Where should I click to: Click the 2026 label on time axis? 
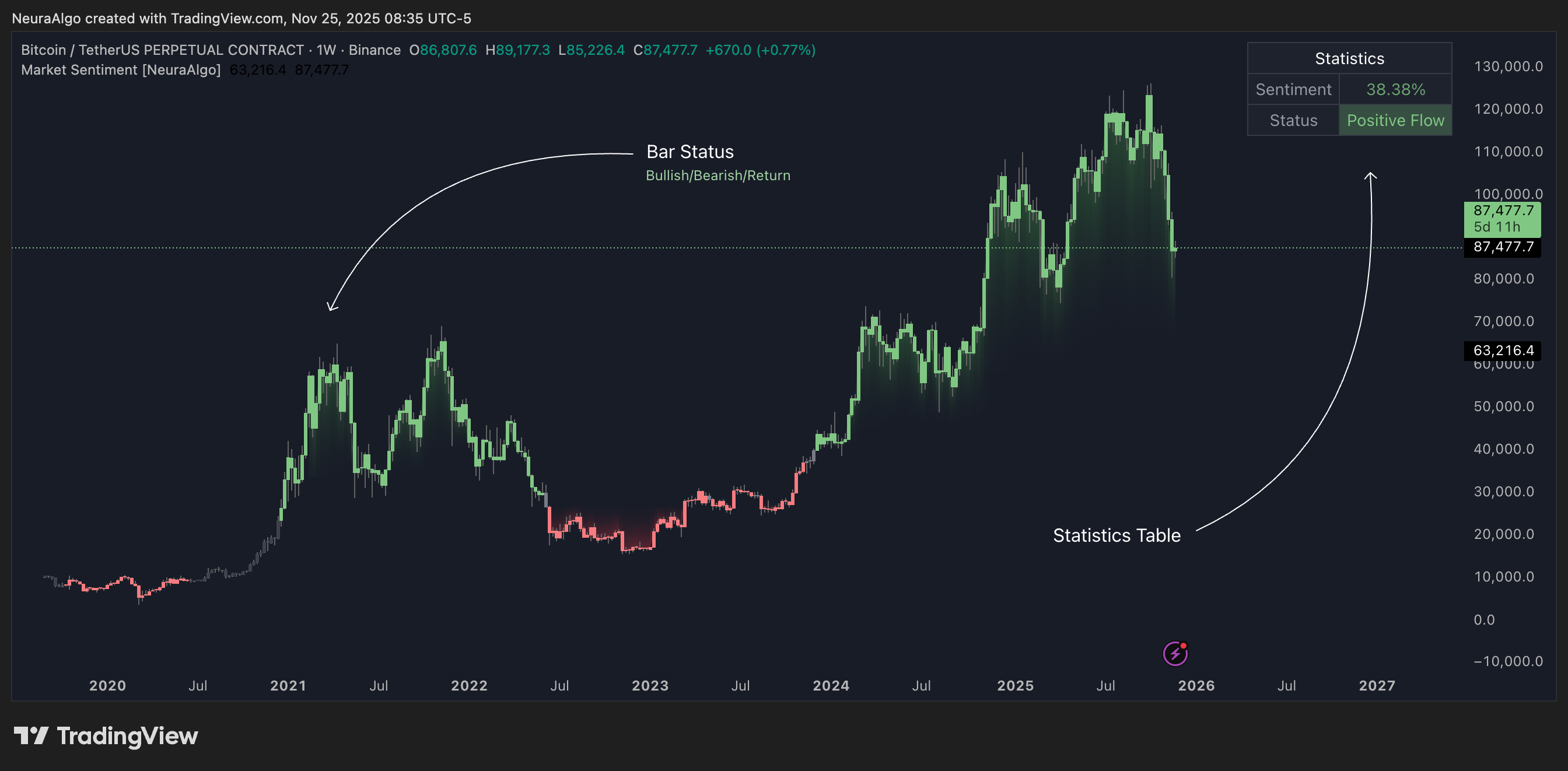tap(1196, 686)
